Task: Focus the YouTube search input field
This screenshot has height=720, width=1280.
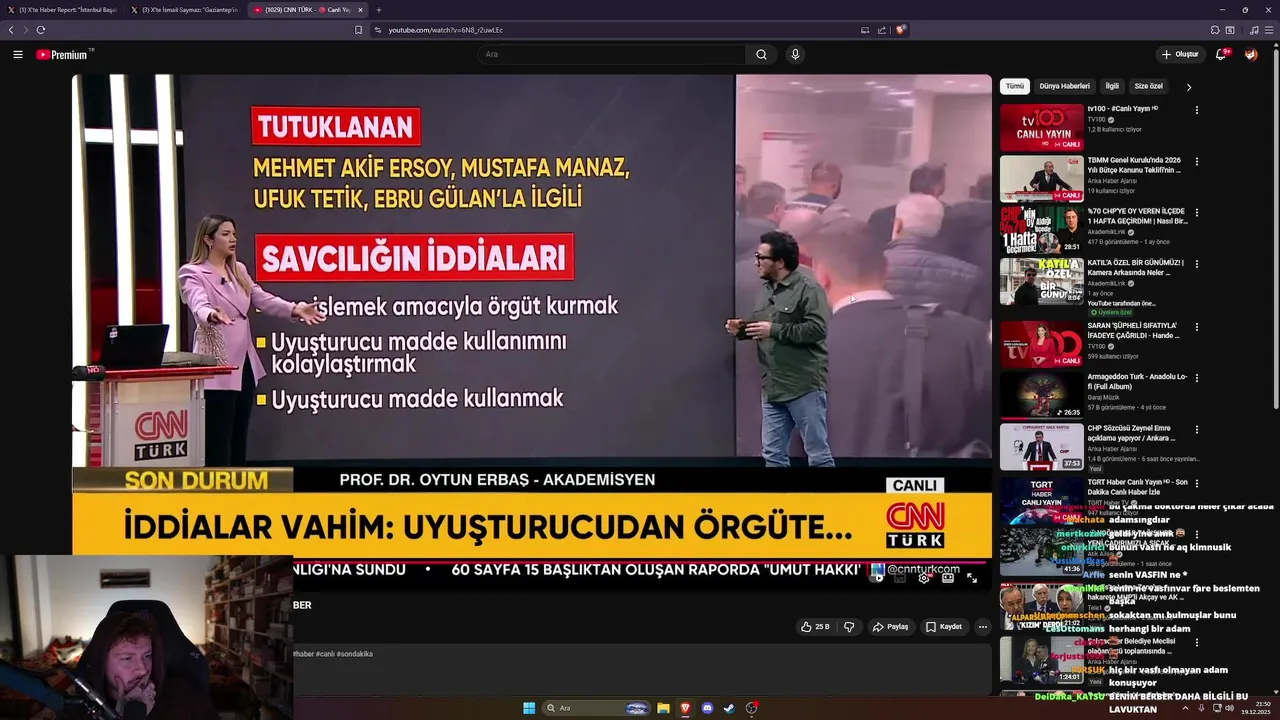Action: (611, 54)
